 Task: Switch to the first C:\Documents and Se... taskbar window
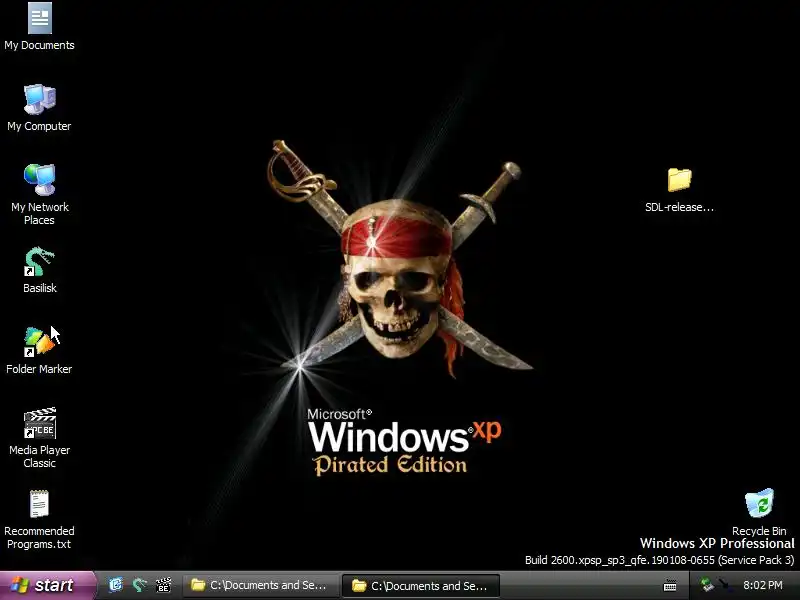(261, 585)
